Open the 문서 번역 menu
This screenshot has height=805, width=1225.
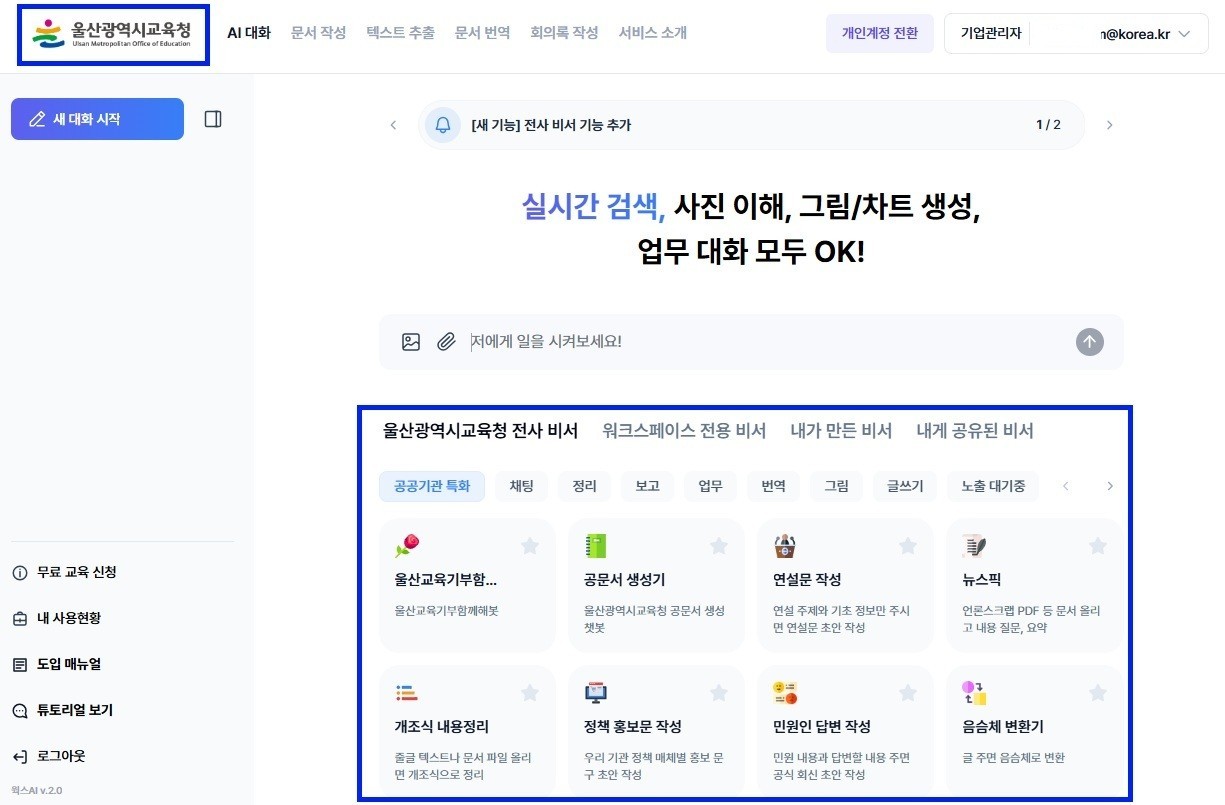[482, 33]
